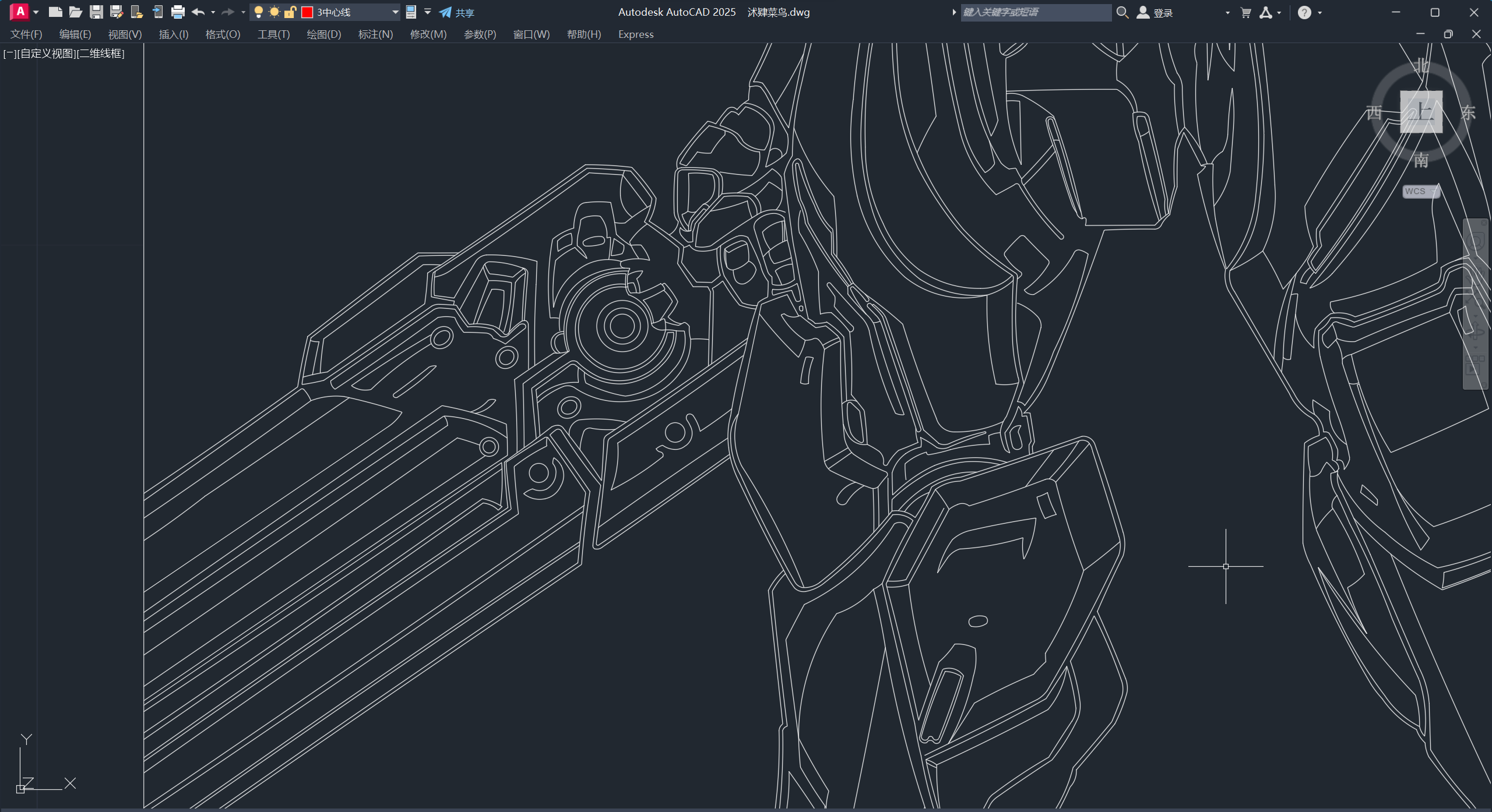This screenshot has height=812, width=1492.
Task: Click the 登录 sign-in button
Action: pos(1155,12)
